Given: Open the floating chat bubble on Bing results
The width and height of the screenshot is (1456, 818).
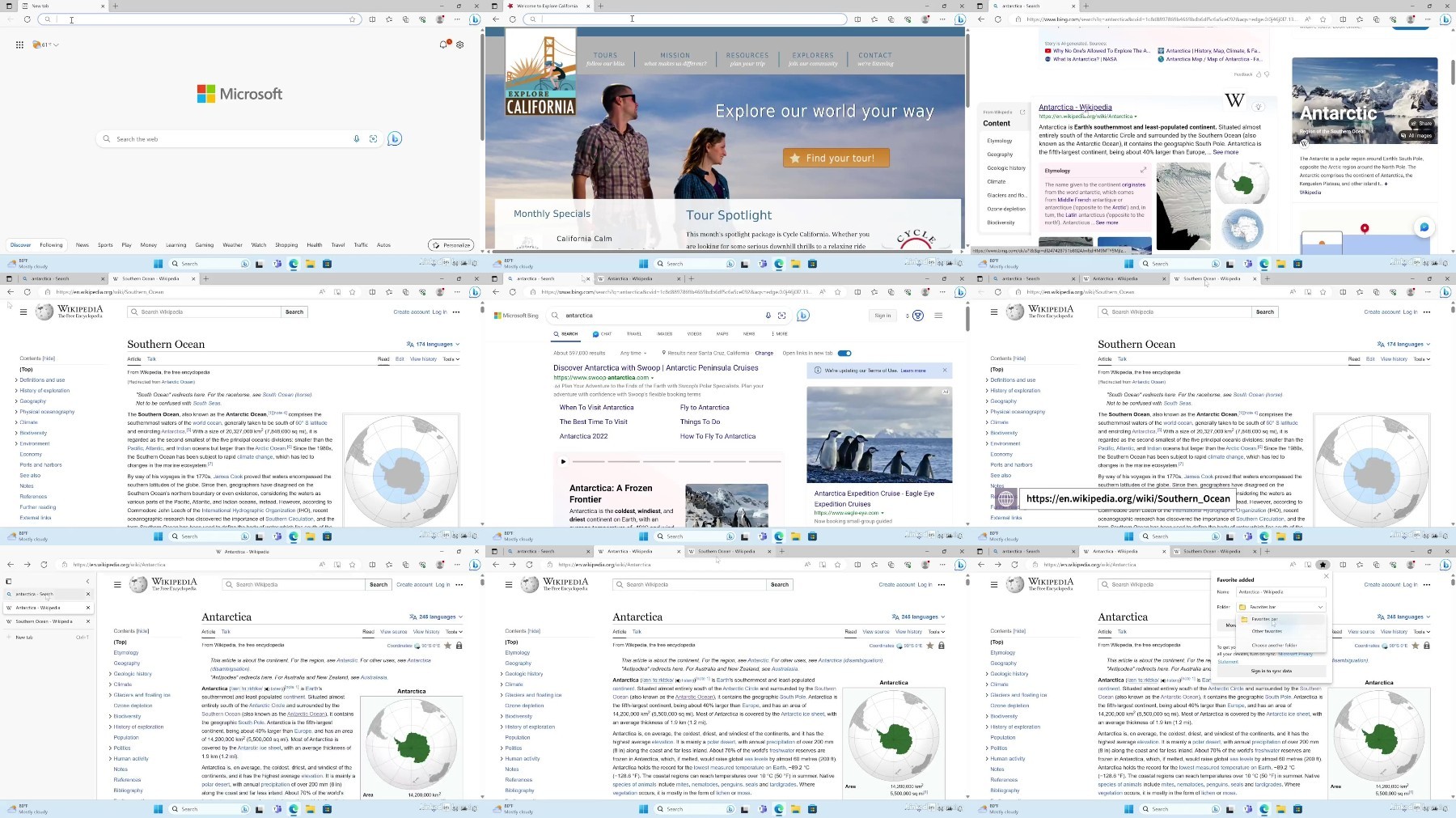Looking at the screenshot, I should (x=1424, y=227).
